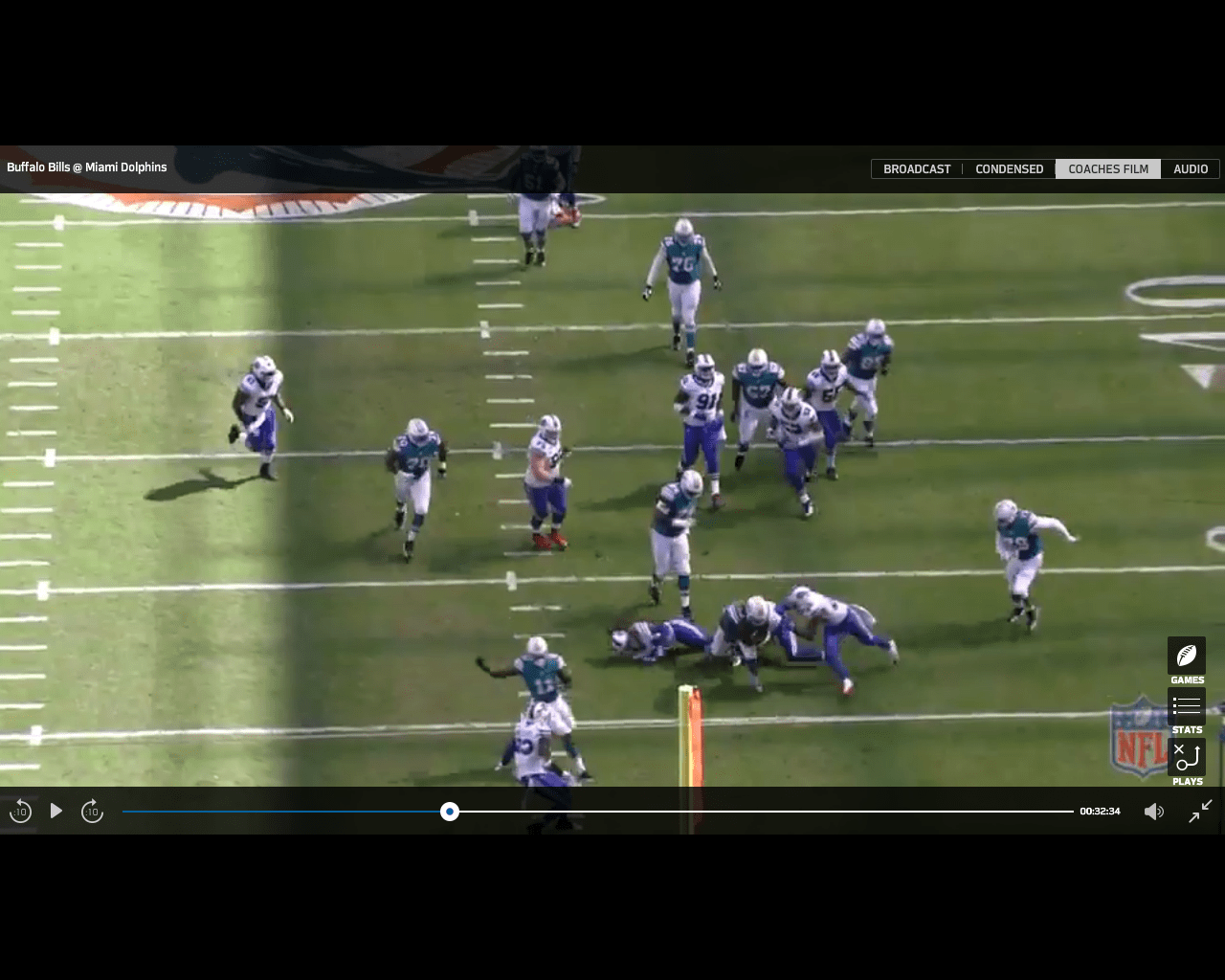Expand the GAMES sidebar menu

(1187, 657)
